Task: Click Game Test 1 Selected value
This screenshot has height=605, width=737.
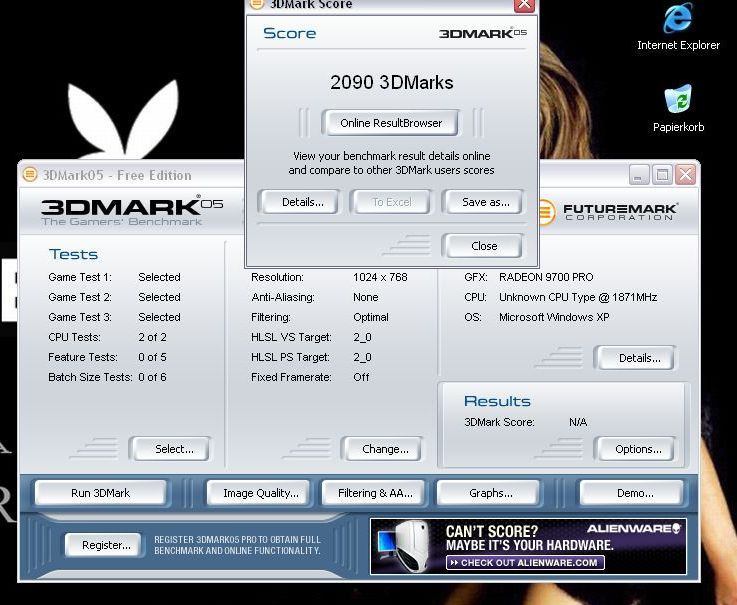Action: tap(159, 277)
